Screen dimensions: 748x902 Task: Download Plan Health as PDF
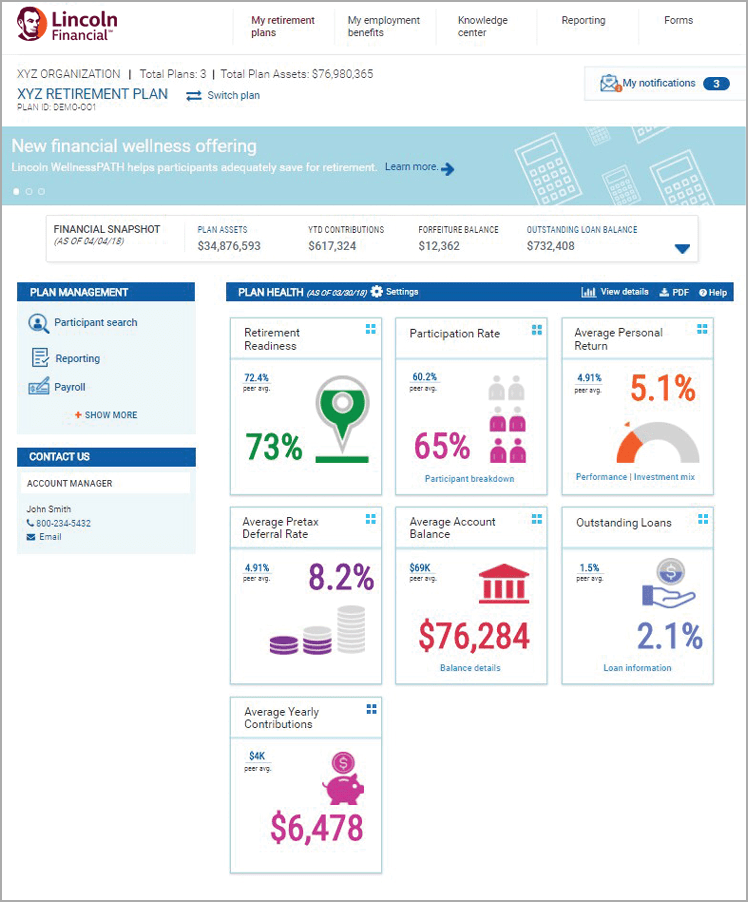tap(674, 292)
